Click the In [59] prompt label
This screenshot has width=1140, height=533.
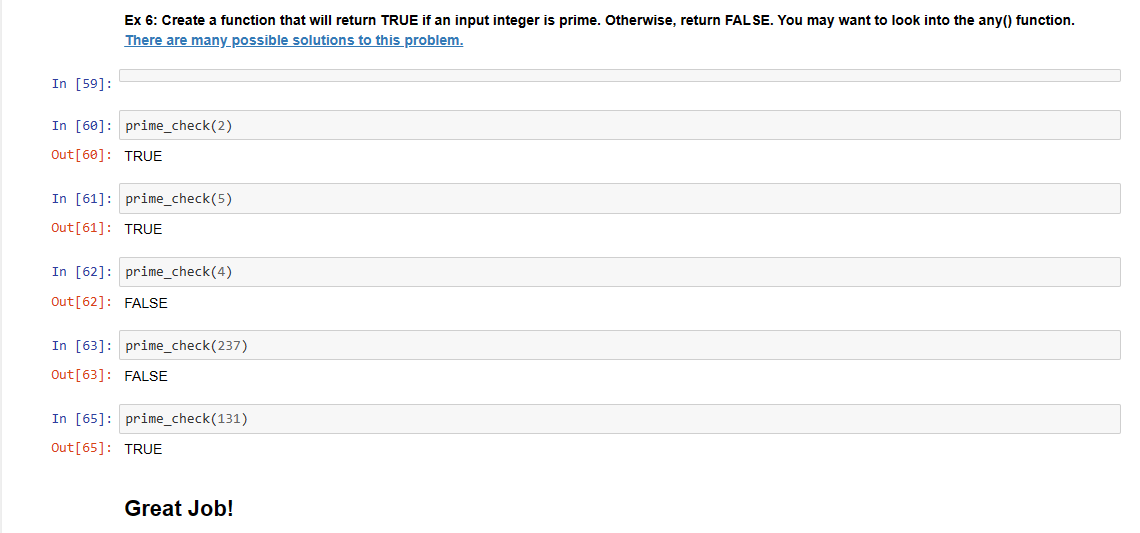(x=81, y=84)
